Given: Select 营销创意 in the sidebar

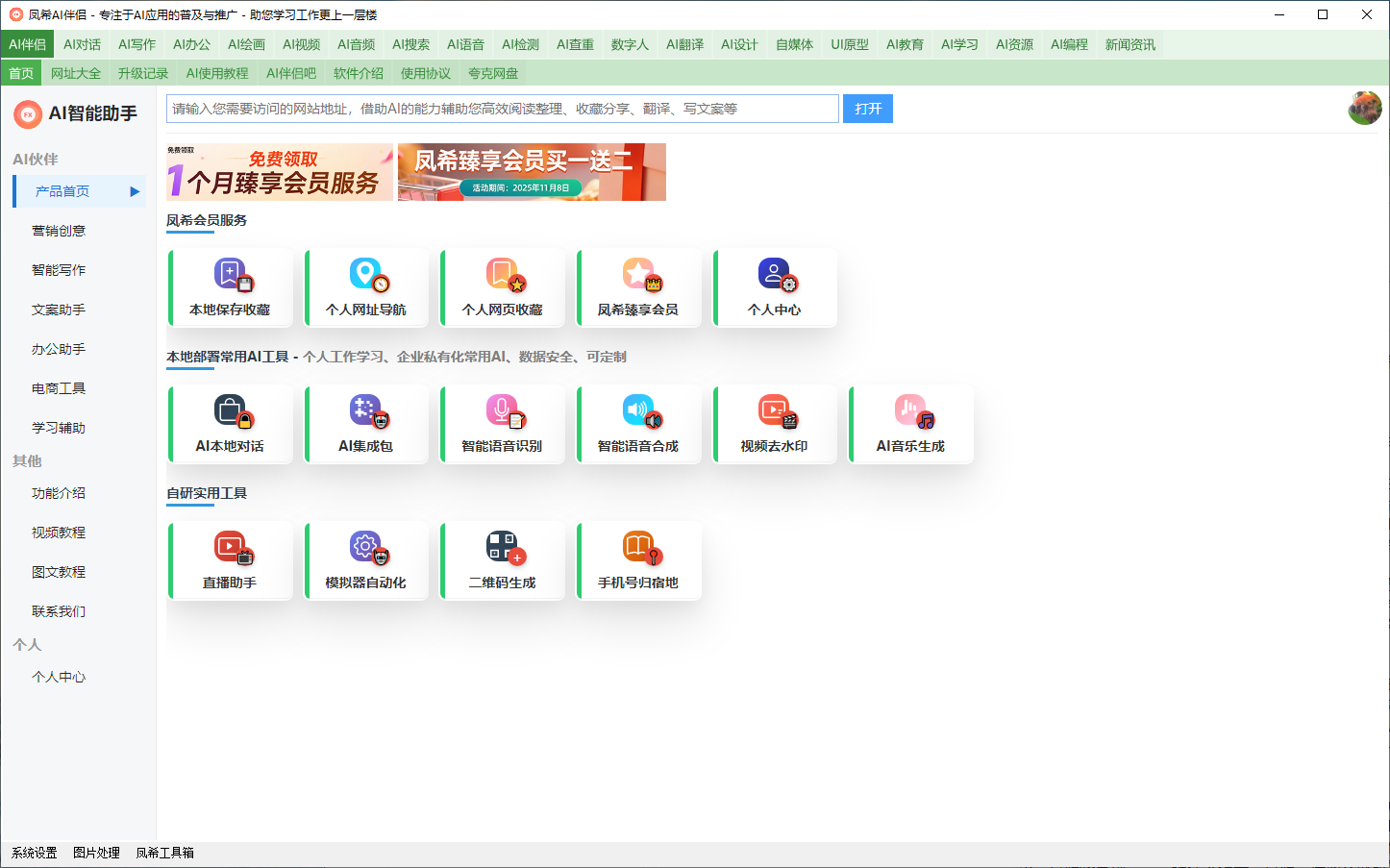Looking at the screenshot, I should click(59, 231).
